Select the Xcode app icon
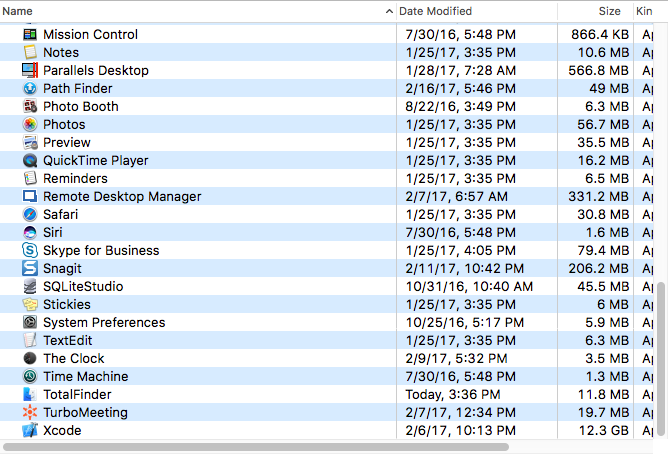The width and height of the screenshot is (668, 454). tap(30, 431)
